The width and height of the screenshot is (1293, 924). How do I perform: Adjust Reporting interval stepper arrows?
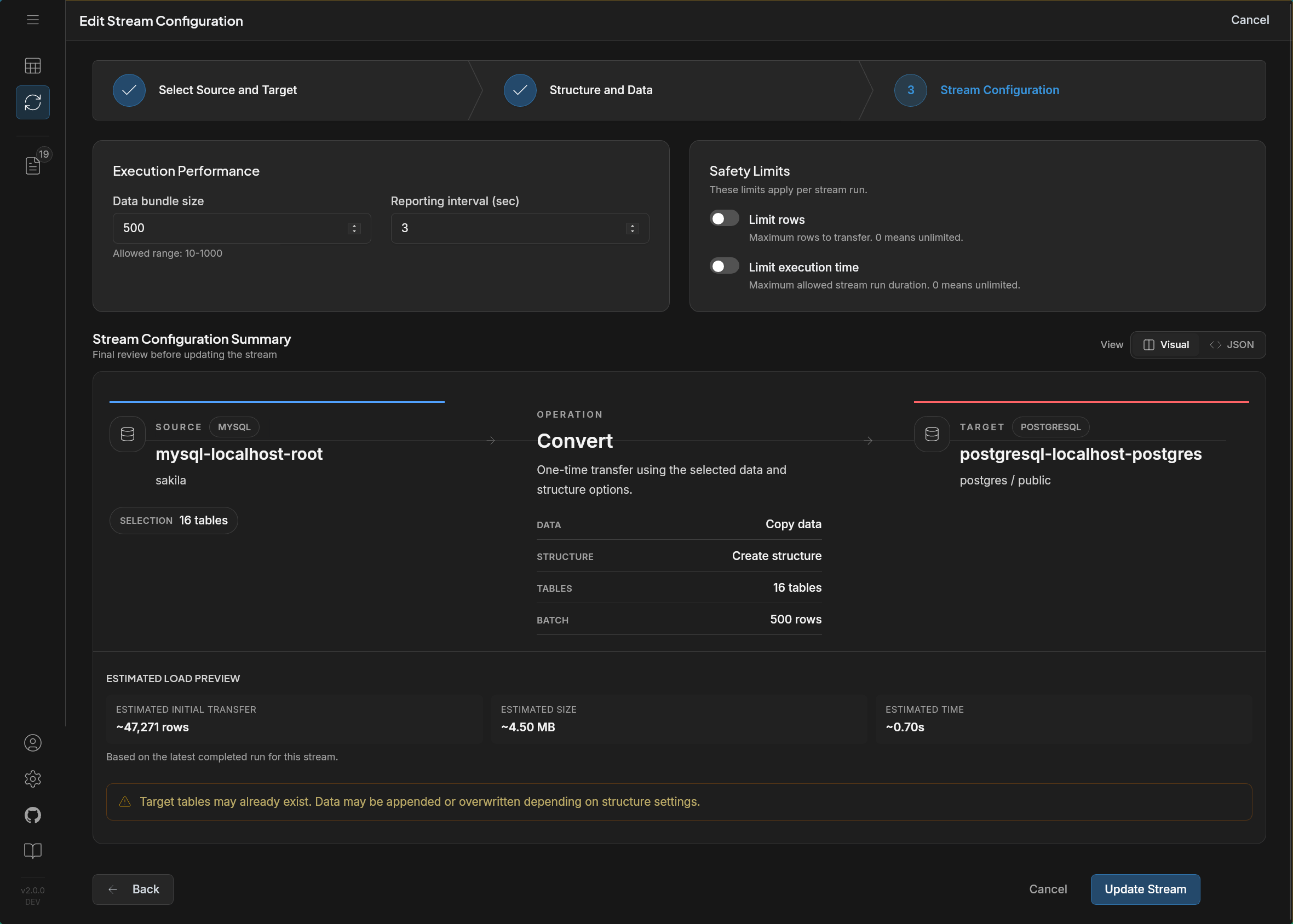coord(633,228)
